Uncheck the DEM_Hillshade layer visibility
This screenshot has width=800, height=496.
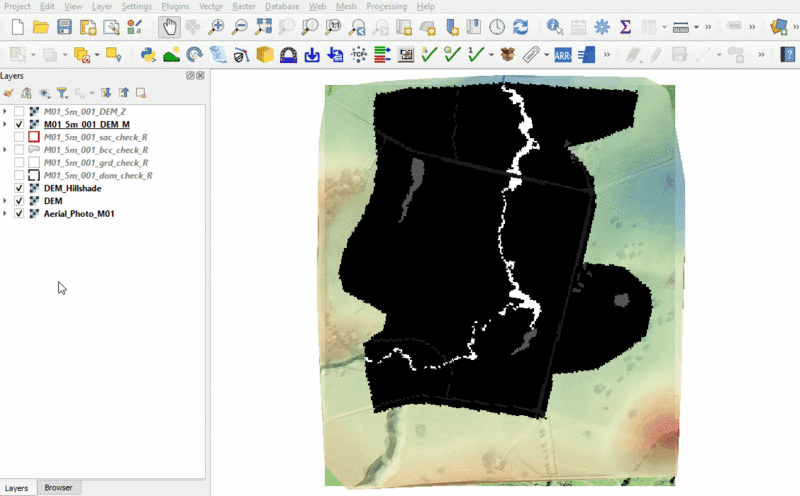(x=20, y=188)
